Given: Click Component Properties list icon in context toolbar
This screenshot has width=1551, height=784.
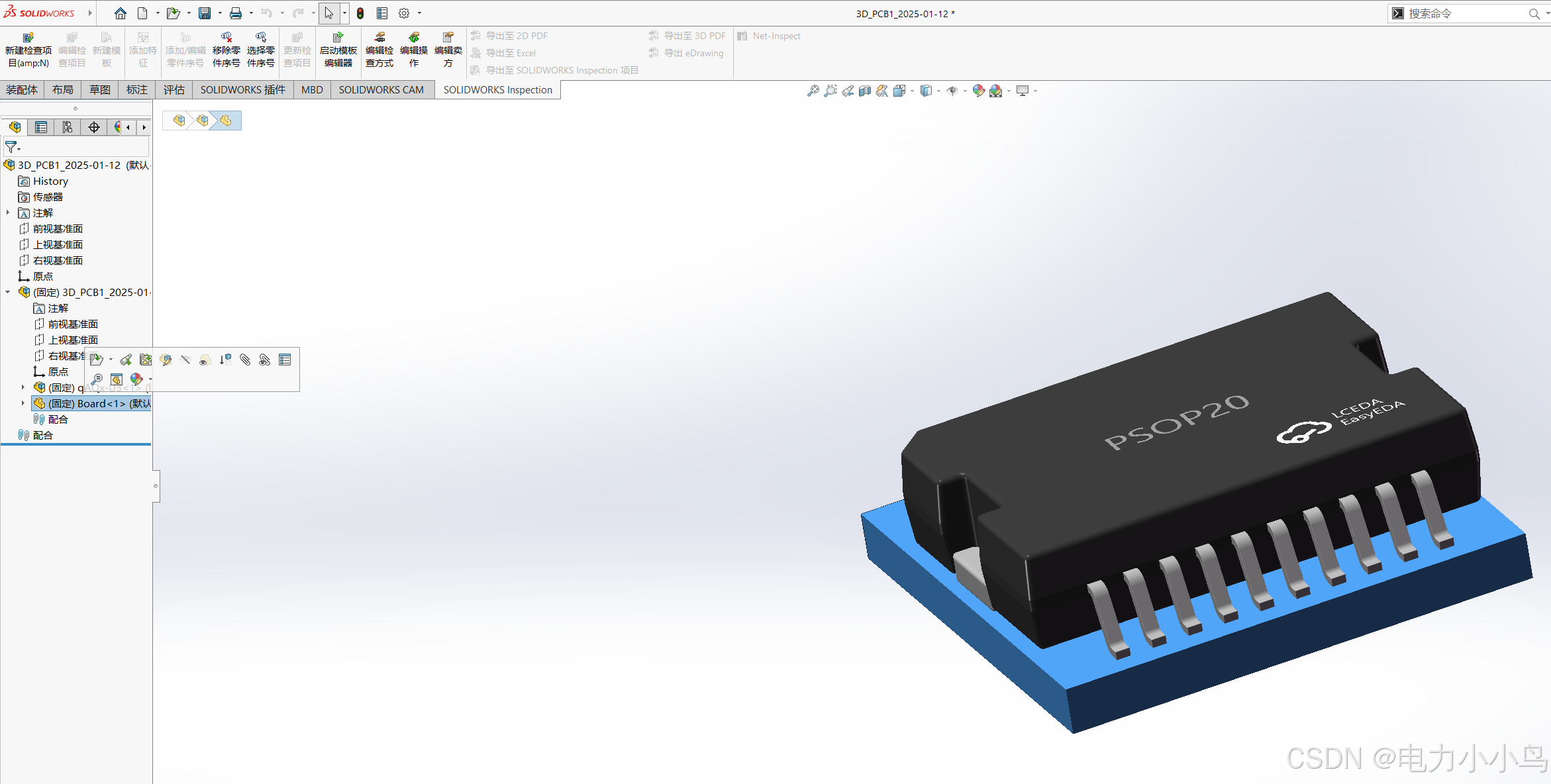Looking at the screenshot, I should 285,360.
